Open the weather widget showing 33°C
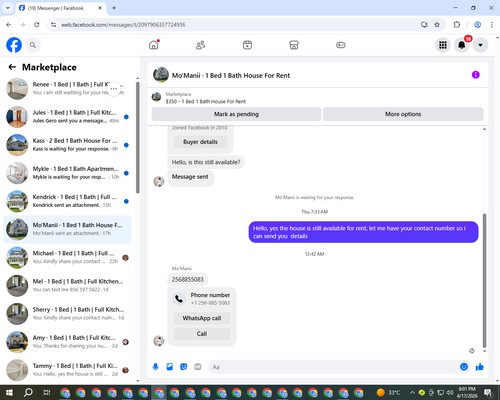 pyautogui.click(x=388, y=392)
